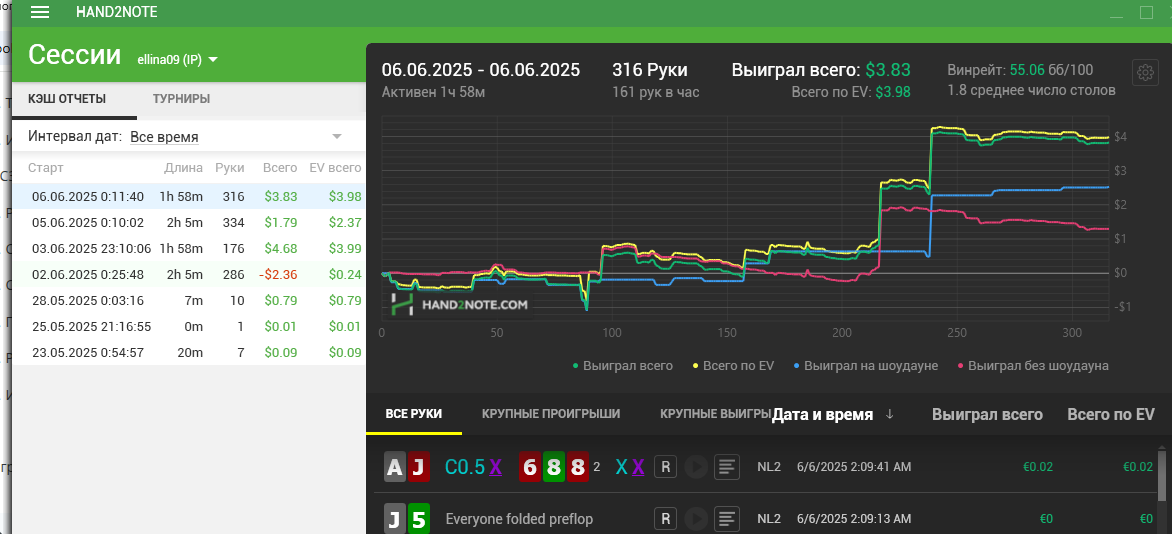Sort sessions by Длина column
The width and height of the screenshot is (1172, 534).
(183, 168)
